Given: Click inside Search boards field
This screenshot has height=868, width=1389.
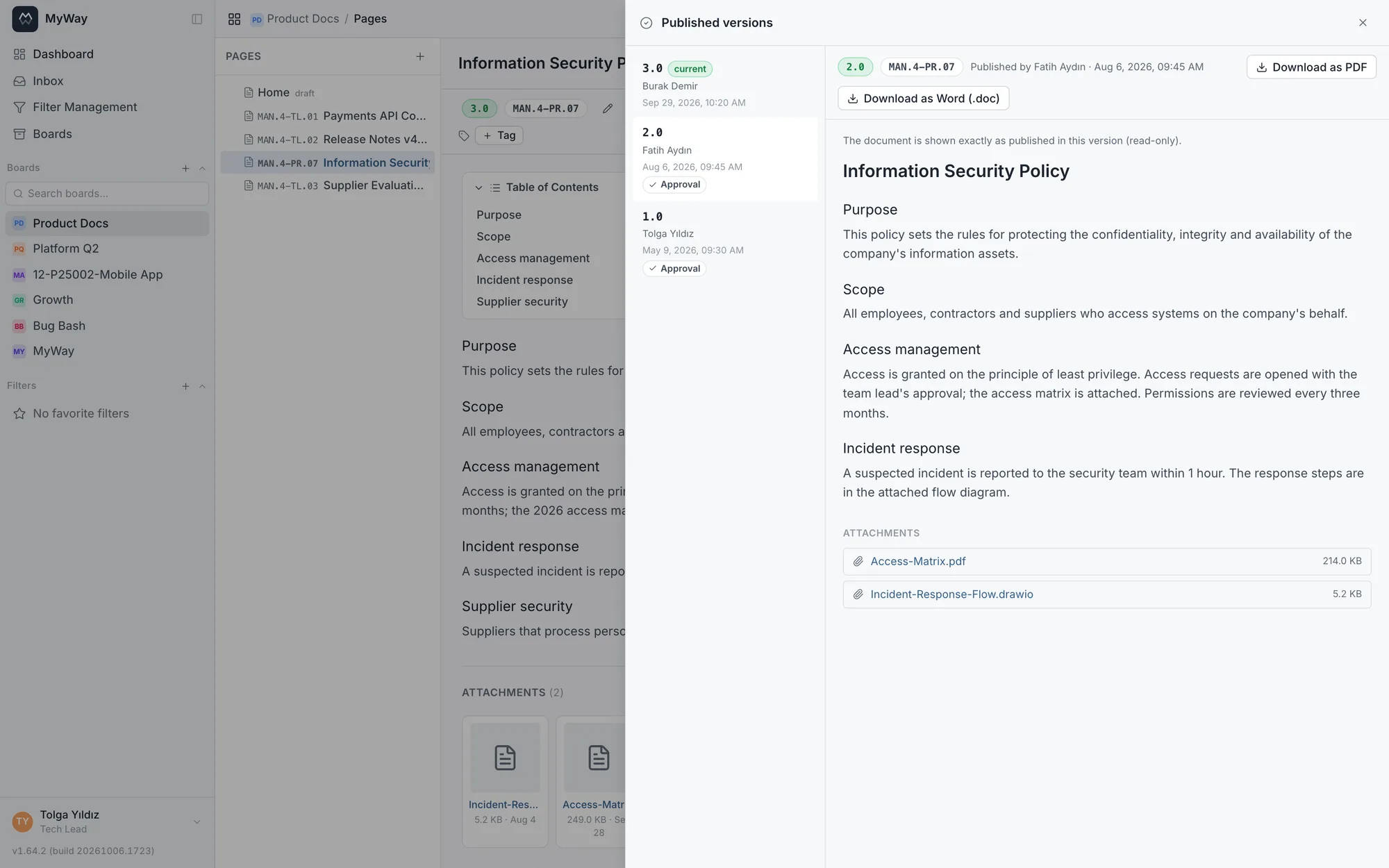Looking at the screenshot, I should [x=107, y=194].
